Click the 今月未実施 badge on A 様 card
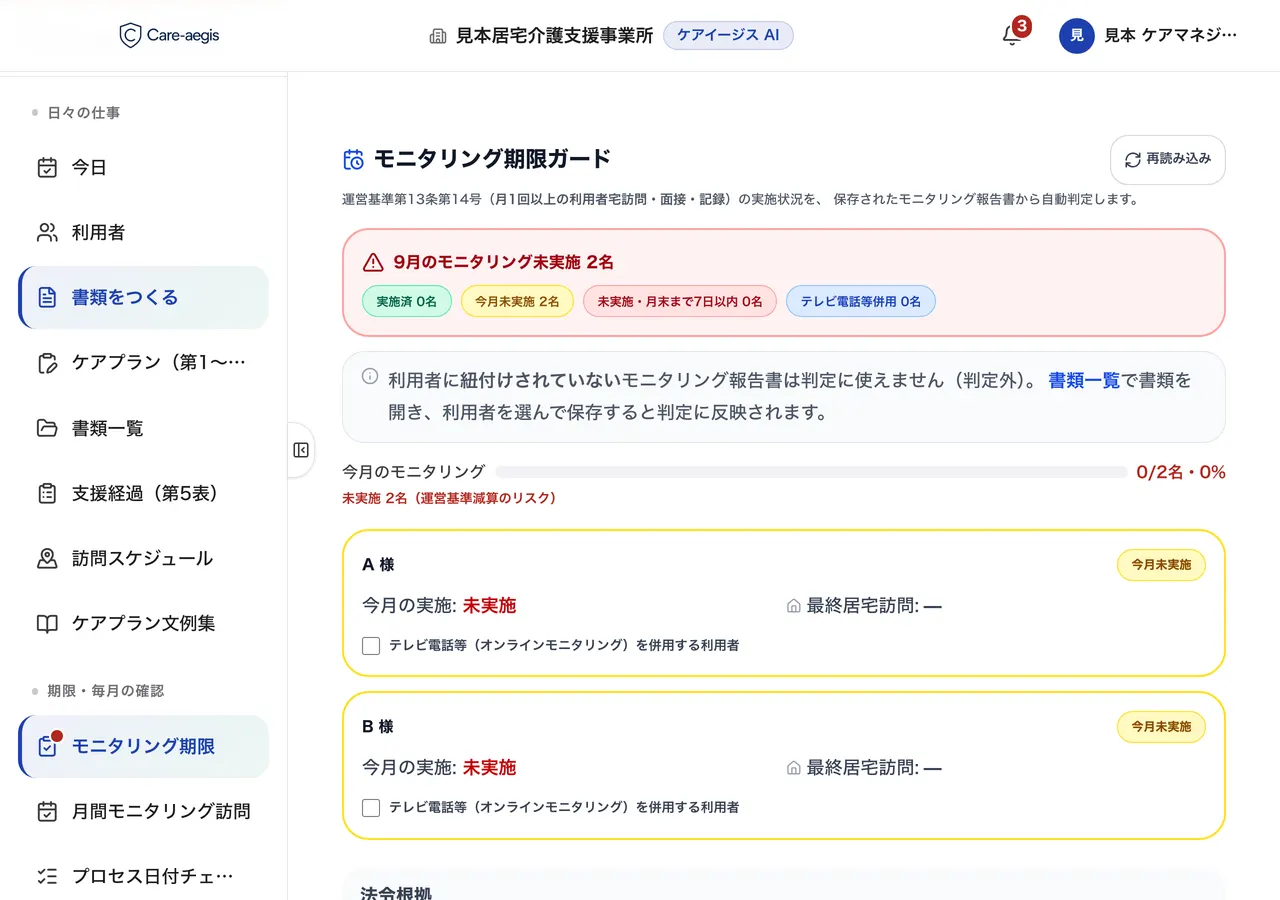 1161,565
